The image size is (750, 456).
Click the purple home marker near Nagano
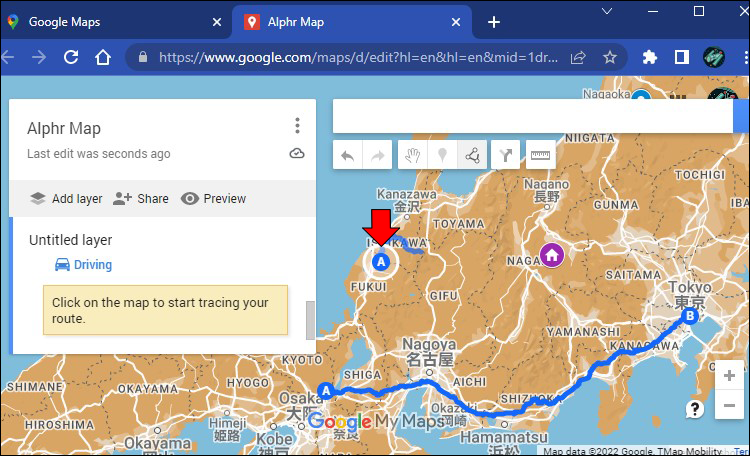tap(552, 255)
